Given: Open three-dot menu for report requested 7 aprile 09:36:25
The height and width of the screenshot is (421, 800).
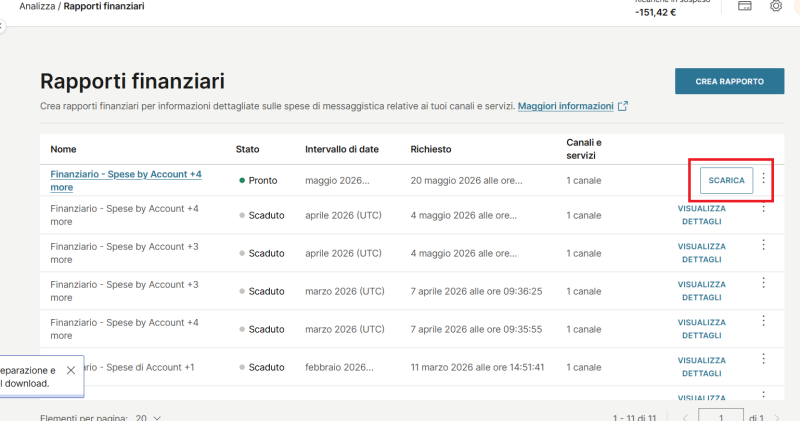Looking at the screenshot, I should tap(763, 283).
